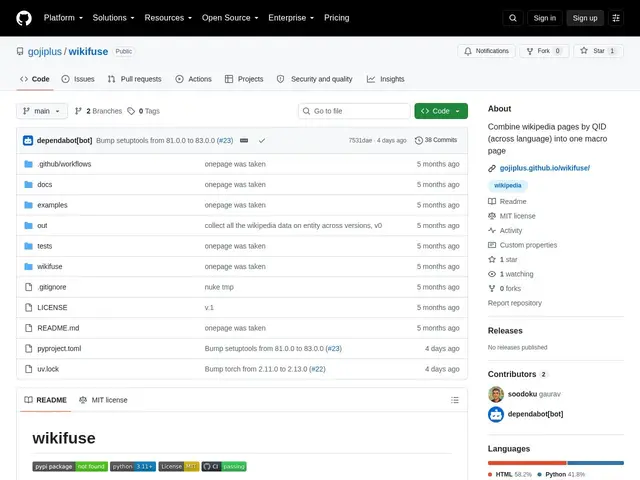Image resolution: width=640 pixels, height=480 pixels.
Task: Click the CI passing badge
Action: tap(224, 467)
